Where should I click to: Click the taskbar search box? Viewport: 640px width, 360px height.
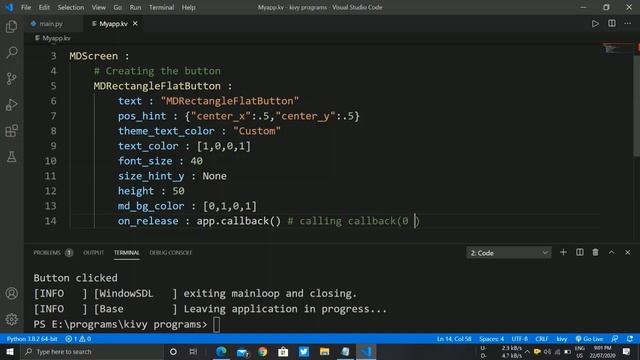point(91,351)
